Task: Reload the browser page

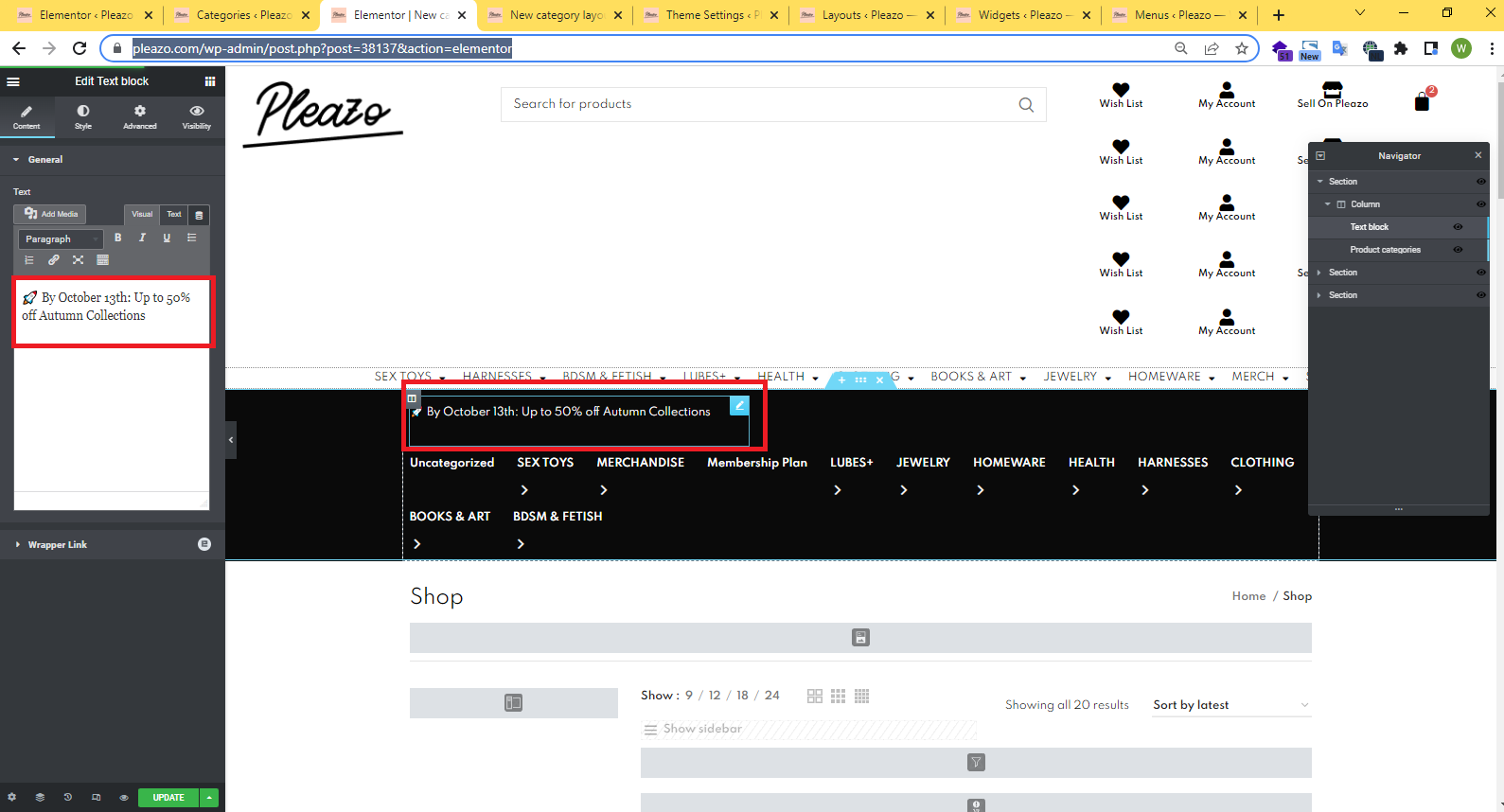Action: tap(80, 48)
